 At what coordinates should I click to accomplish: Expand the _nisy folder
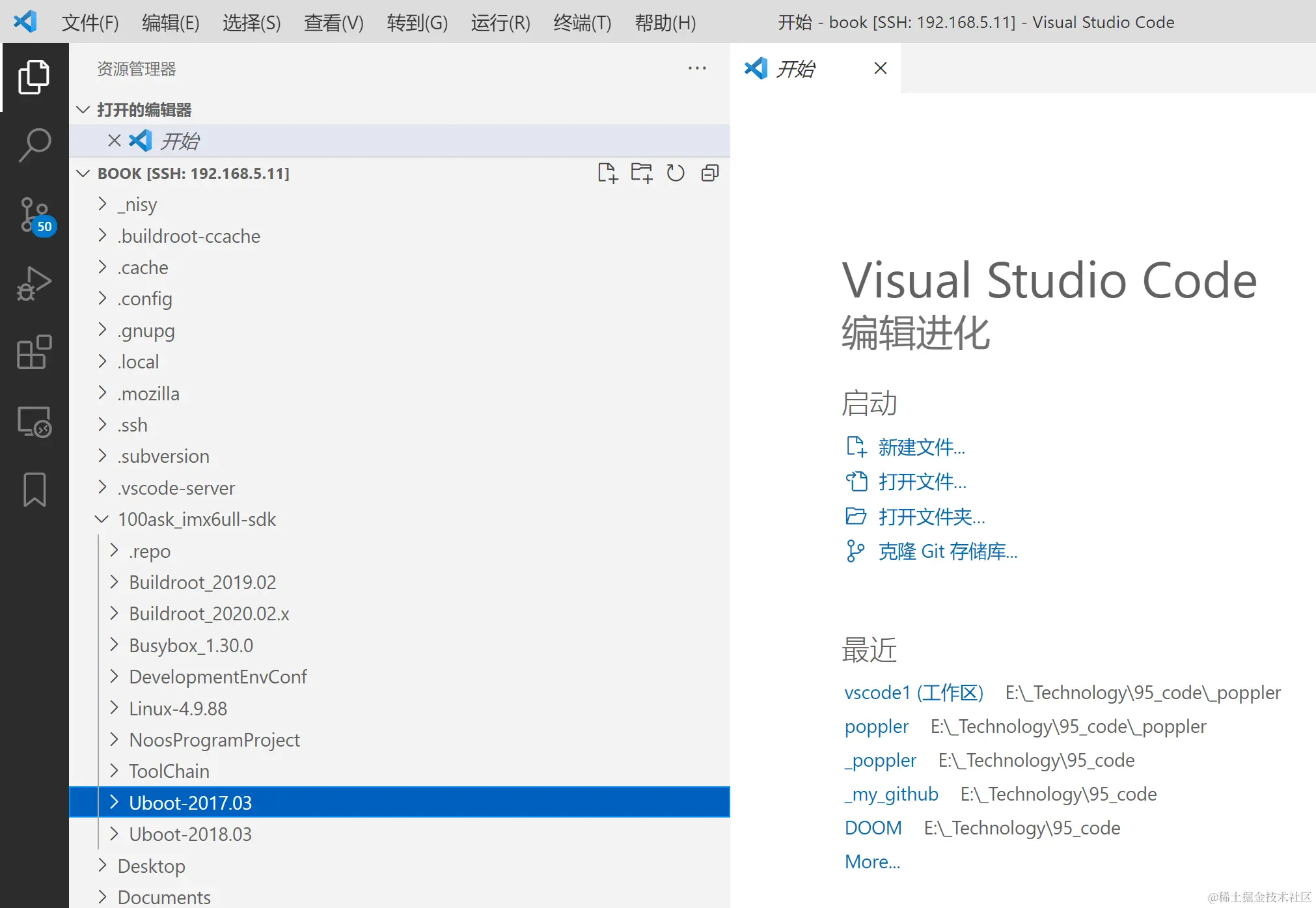[x=102, y=204]
